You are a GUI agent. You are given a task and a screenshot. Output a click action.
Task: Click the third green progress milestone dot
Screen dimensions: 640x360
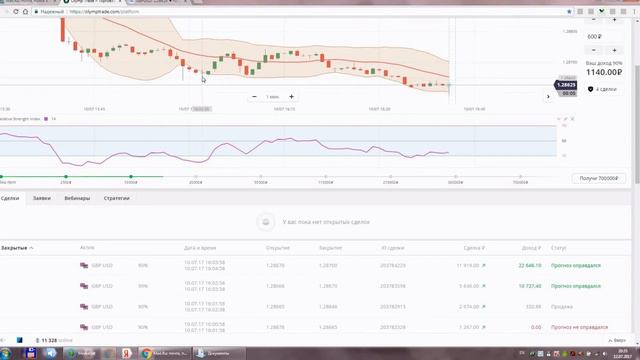click(131, 177)
